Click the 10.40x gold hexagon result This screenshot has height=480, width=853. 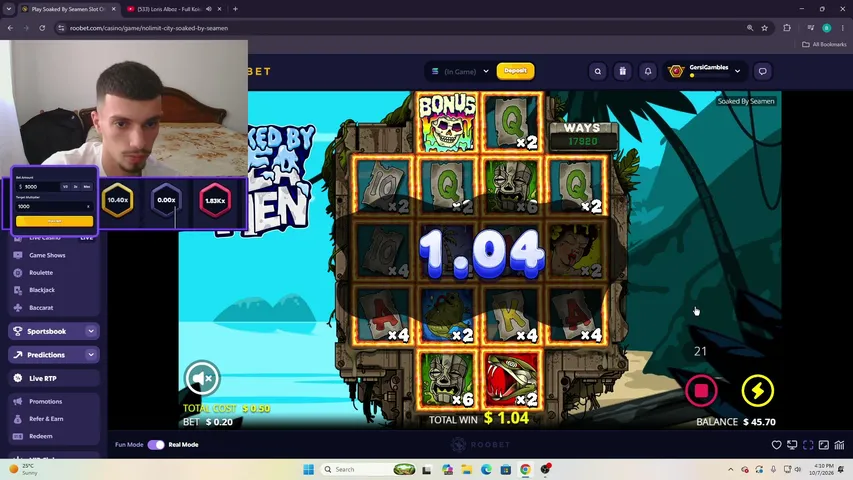[118, 200]
